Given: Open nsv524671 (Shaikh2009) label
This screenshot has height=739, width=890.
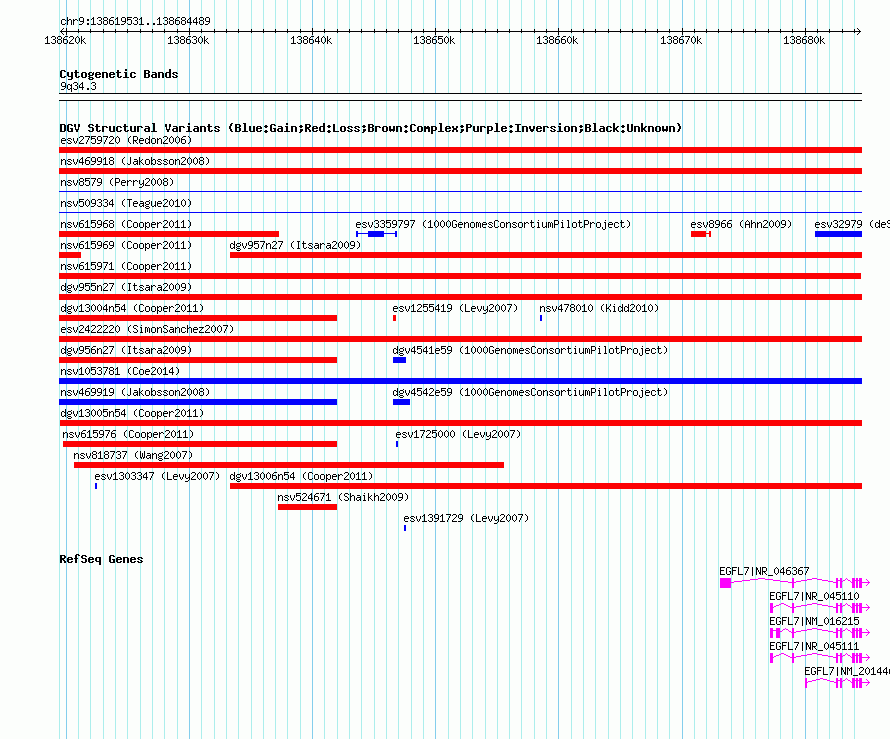Looking at the screenshot, I should (343, 497).
